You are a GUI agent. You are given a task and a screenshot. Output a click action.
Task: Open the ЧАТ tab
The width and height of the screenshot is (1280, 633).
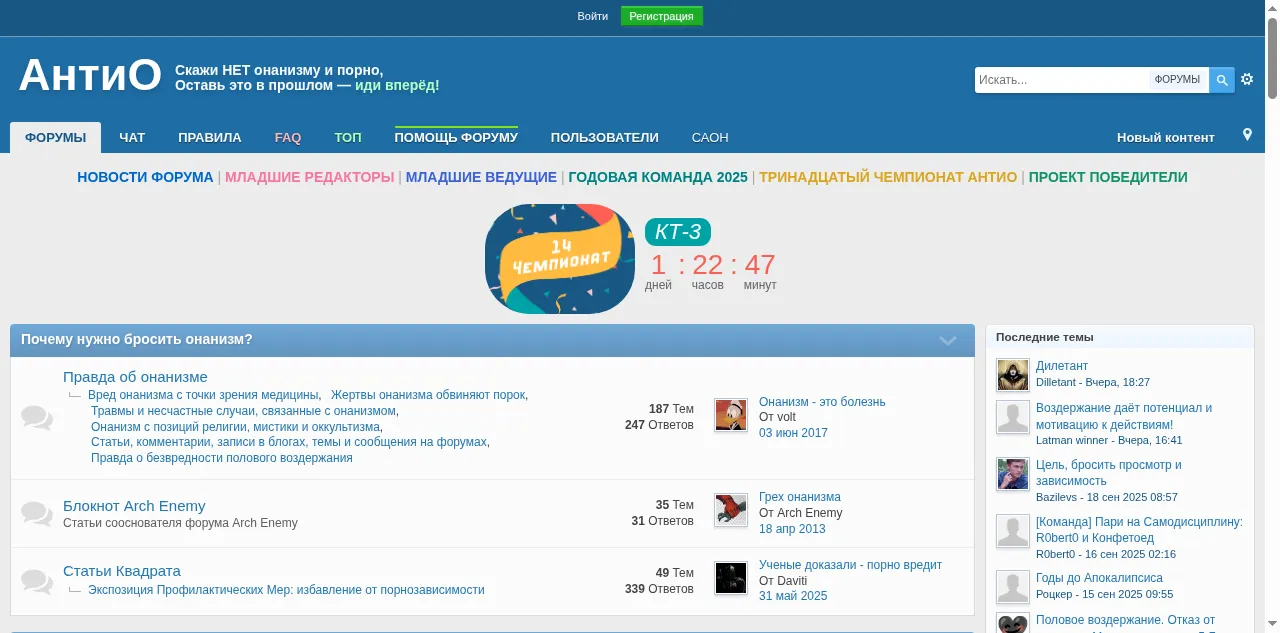pyautogui.click(x=132, y=138)
